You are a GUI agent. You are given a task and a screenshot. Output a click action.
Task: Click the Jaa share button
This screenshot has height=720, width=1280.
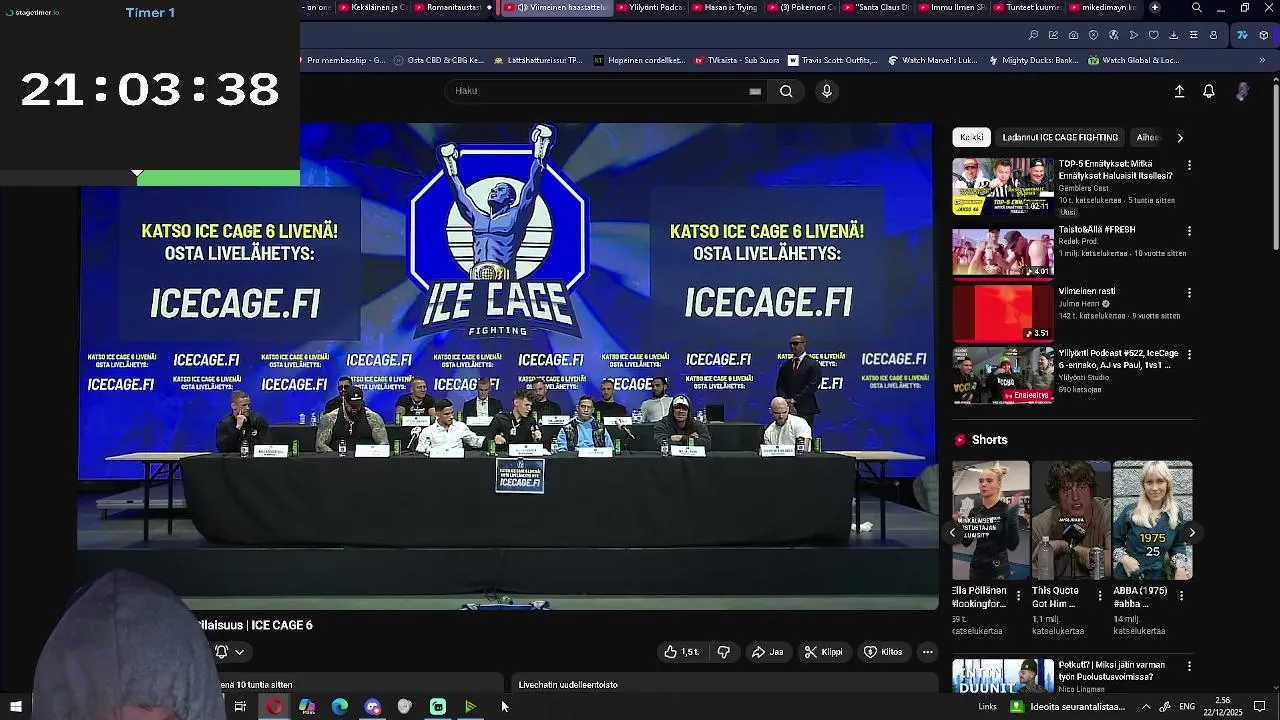[x=768, y=652]
